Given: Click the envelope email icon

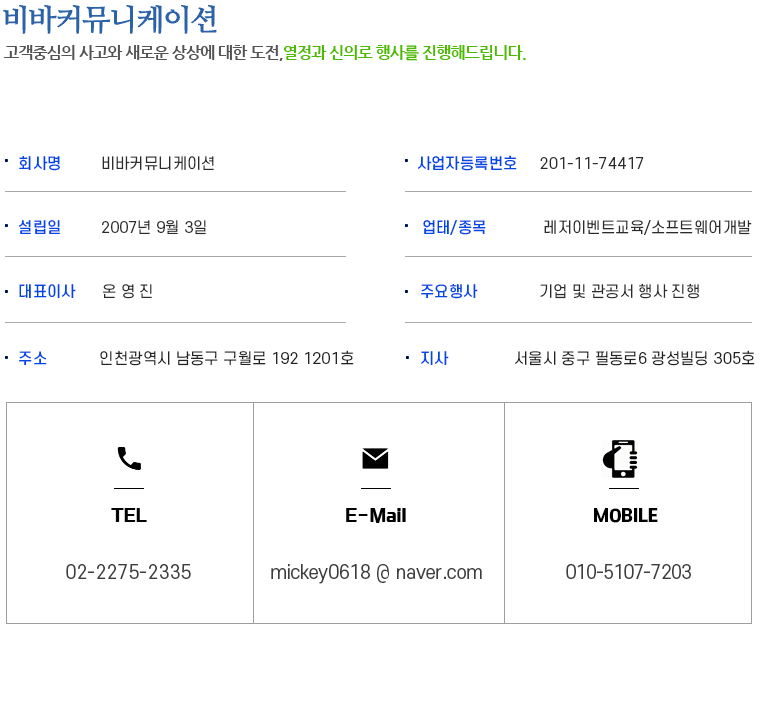Looking at the screenshot, I should [375, 458].
